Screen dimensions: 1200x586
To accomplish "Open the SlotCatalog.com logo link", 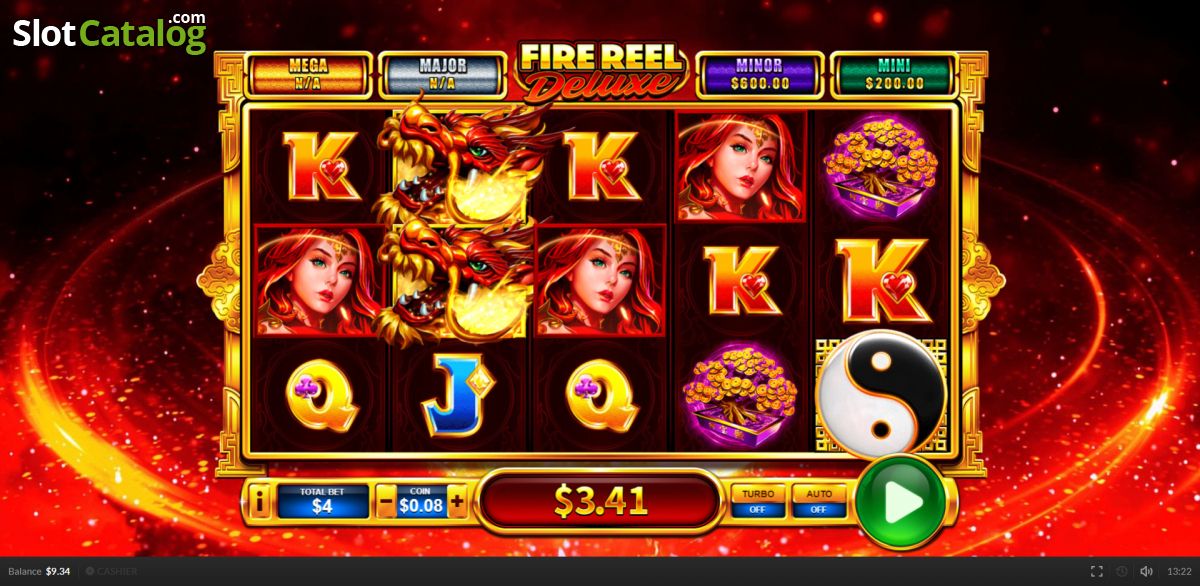I will [x=110, y=33].
